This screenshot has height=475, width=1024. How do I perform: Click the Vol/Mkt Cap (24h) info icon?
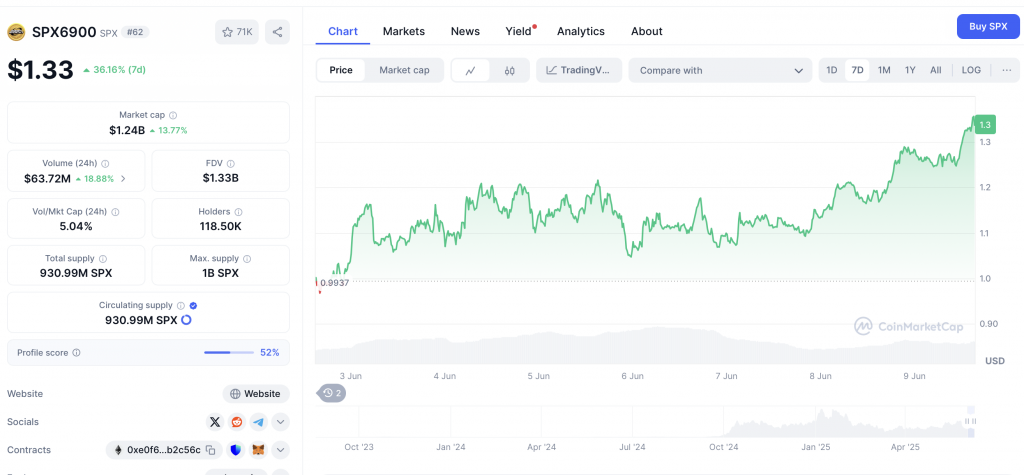116,212
